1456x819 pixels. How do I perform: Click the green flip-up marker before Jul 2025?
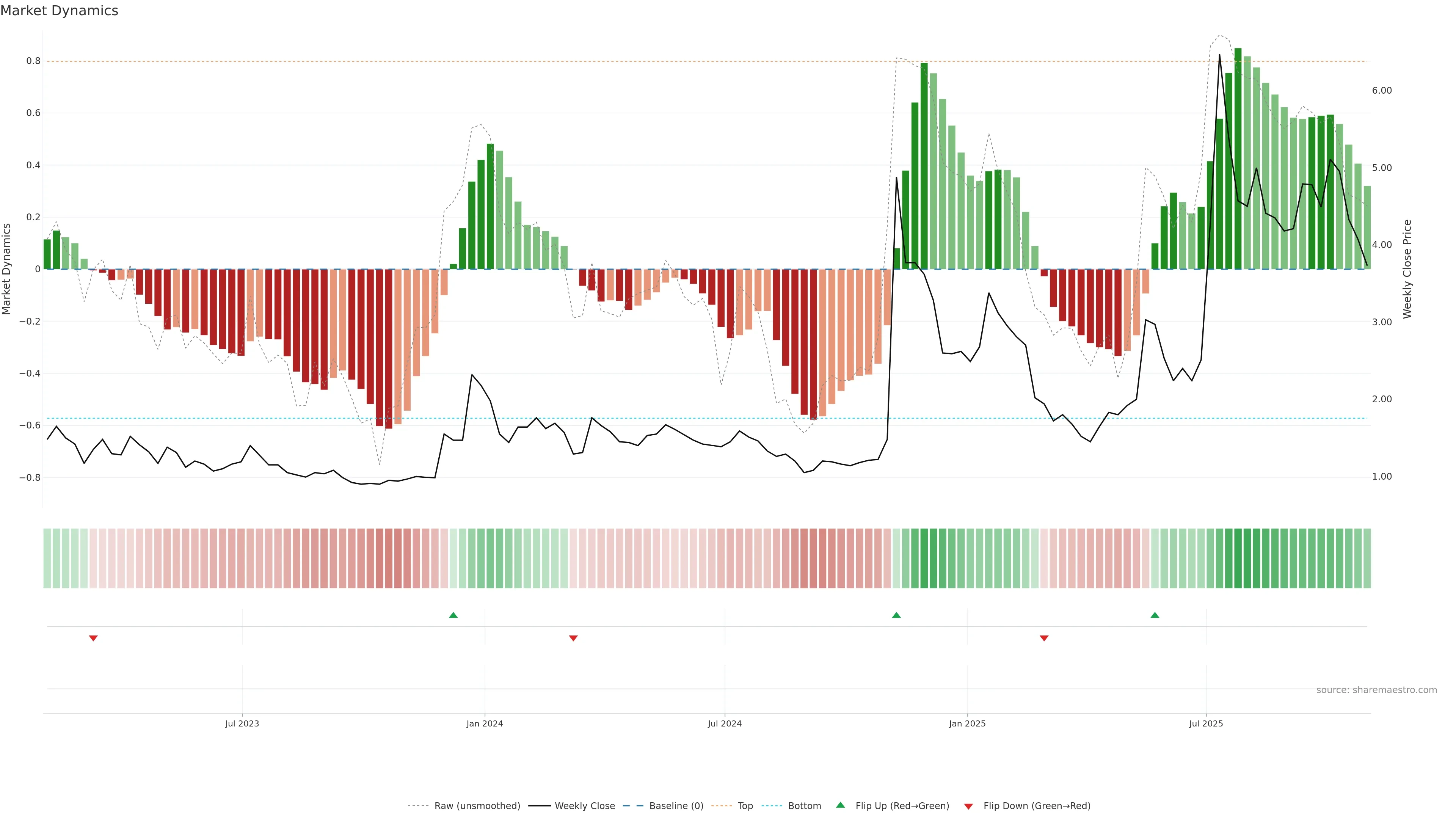[x=1155, y=615]
